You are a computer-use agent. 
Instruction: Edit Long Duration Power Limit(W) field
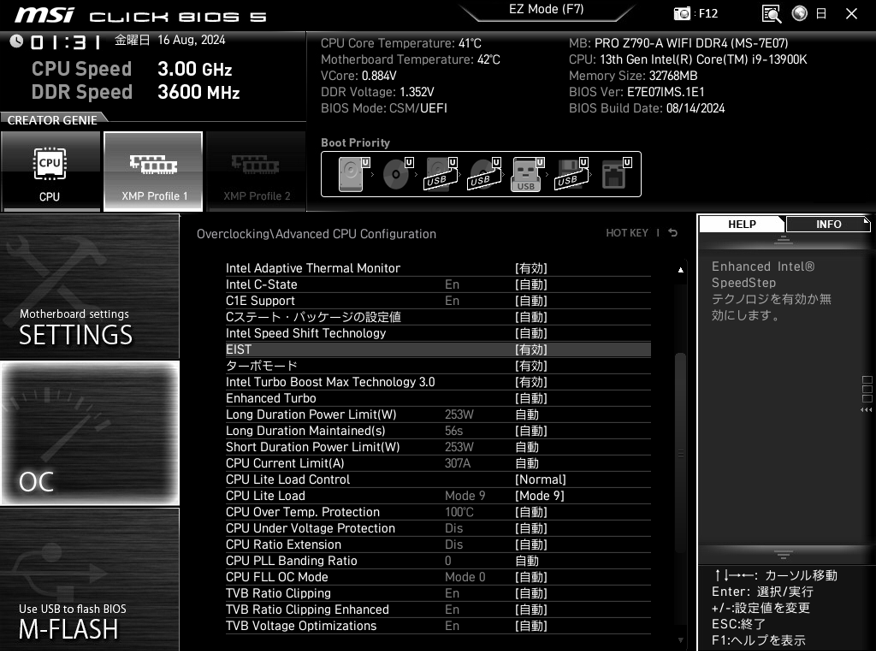pyautogui.click(x=527, y=414)
